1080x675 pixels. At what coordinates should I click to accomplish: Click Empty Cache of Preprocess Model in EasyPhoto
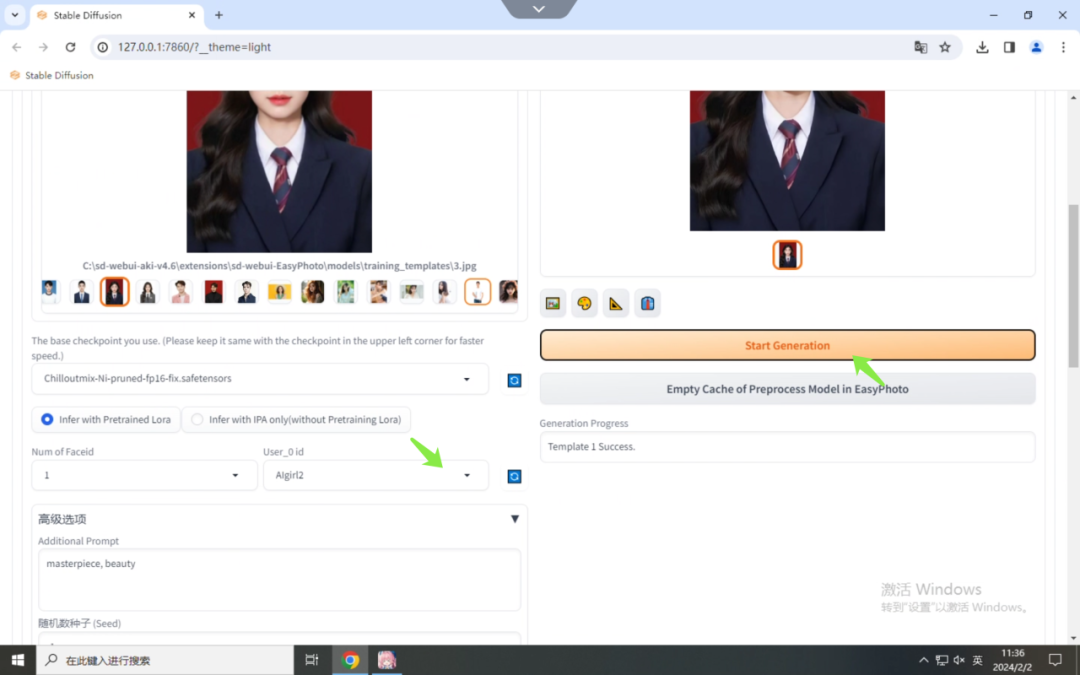click(787, 389)
